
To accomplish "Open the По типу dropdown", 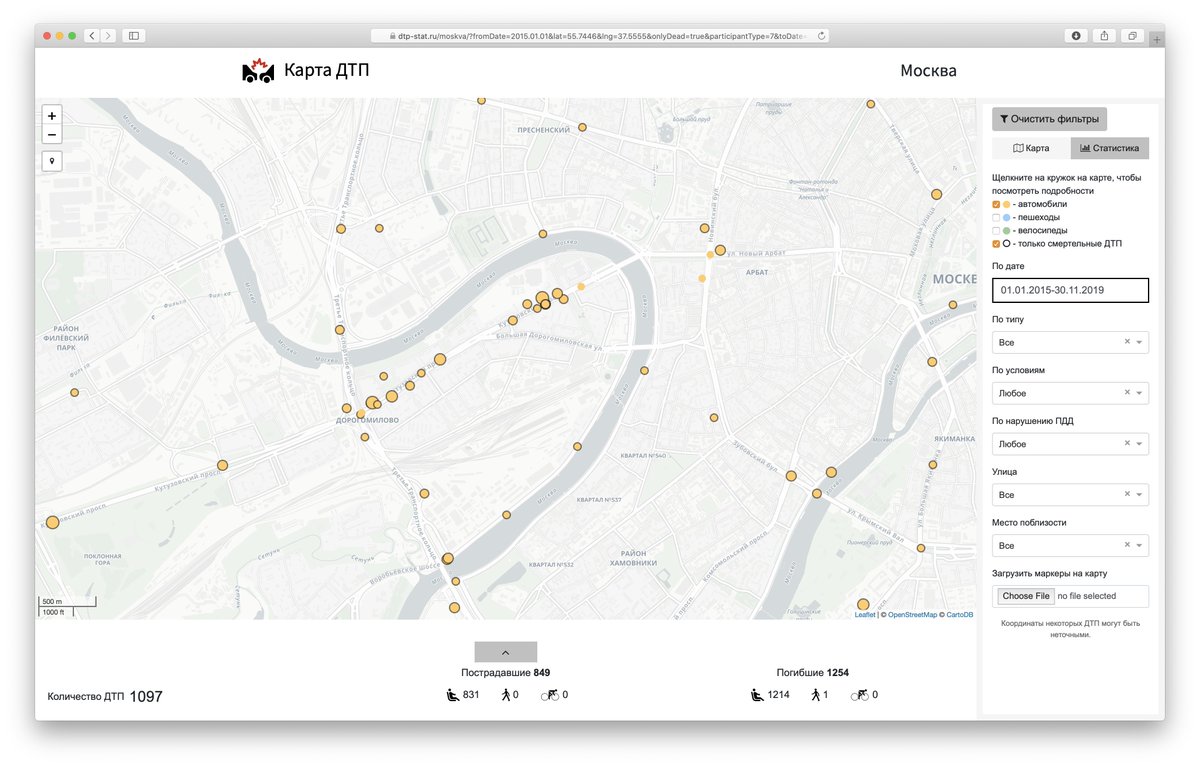I will (1138, 342).
